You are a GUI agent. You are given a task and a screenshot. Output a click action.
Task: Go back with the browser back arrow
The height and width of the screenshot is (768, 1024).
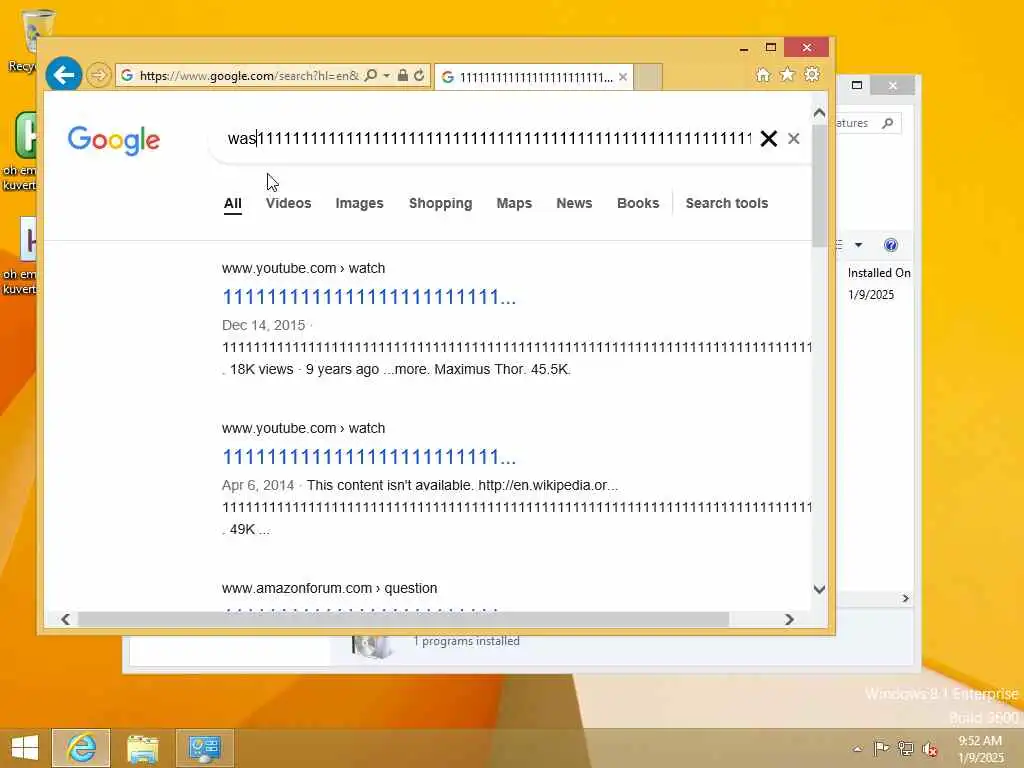(x=64, y=75)
